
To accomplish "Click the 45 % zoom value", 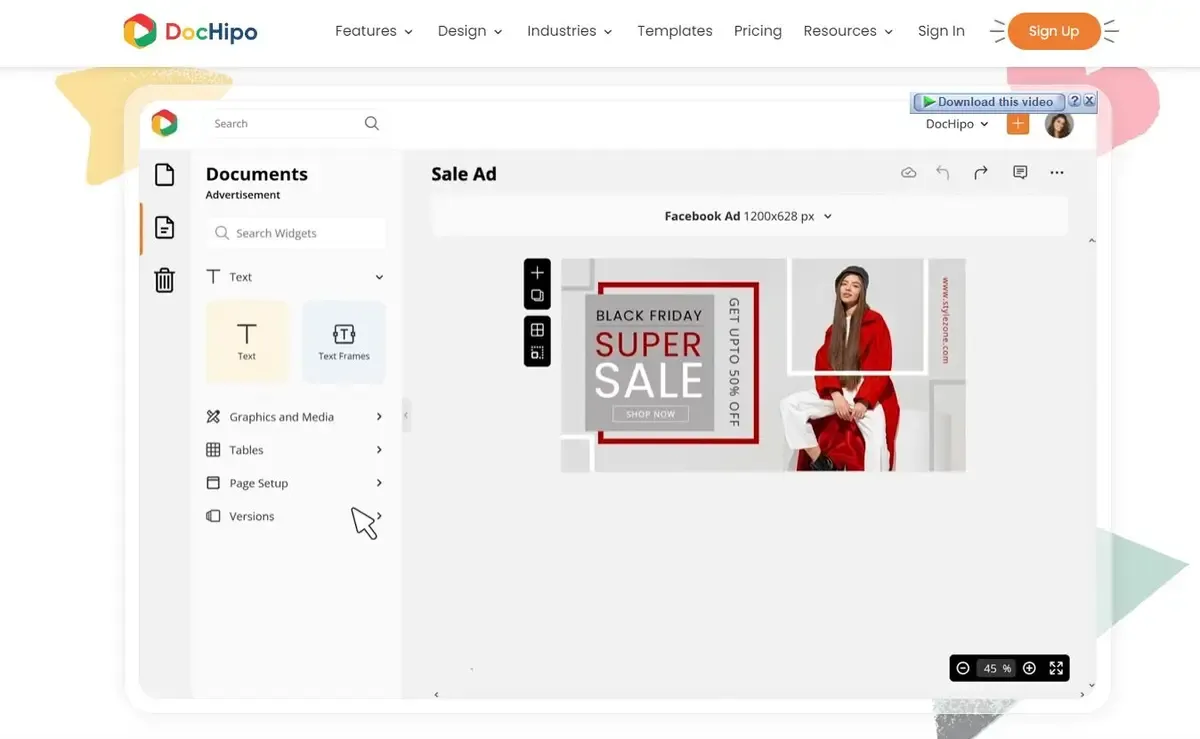I will tap(997, 668).
